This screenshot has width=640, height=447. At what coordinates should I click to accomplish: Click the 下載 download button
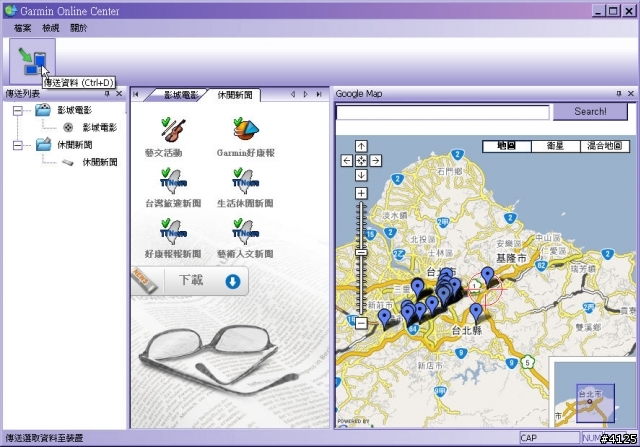[x=190, y=281]
